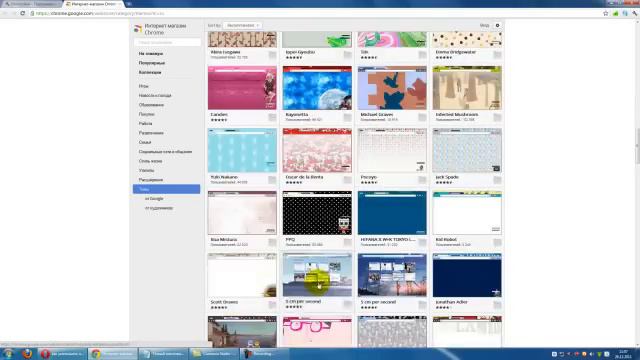The width and height of the screenshot is (640, 360).
Task: Open the Расширения category
Action: click(x=151, y=180)
